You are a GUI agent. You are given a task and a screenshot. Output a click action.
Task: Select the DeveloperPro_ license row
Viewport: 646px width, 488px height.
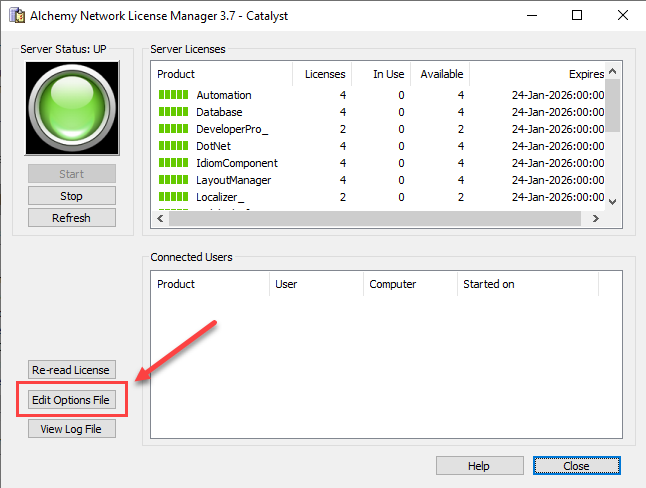[378, 129]
